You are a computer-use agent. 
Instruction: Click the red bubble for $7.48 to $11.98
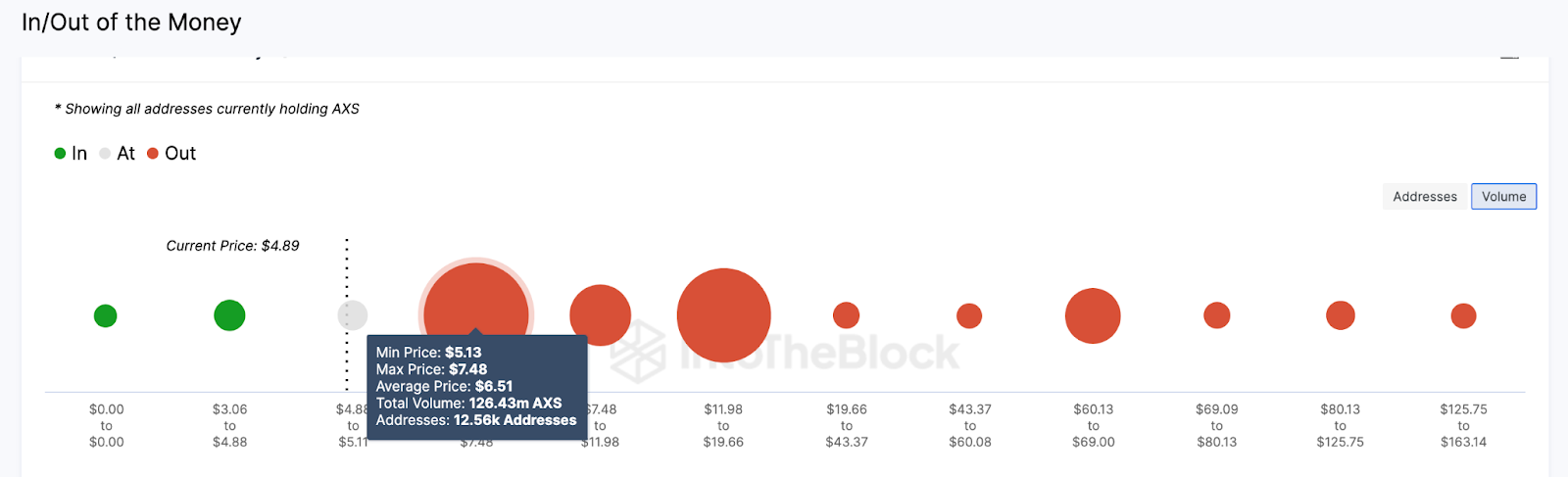(600, 315)
